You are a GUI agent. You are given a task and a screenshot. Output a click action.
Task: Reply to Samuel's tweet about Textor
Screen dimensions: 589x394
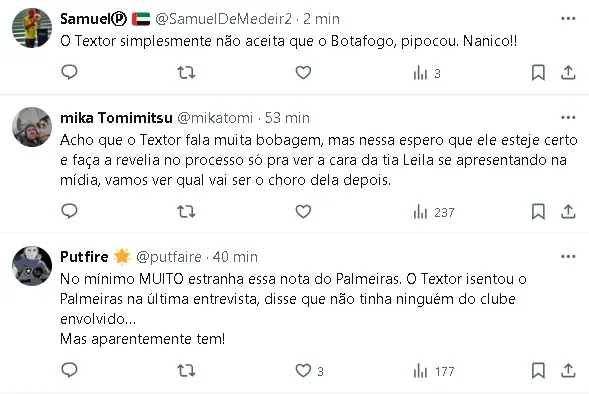tap(69, 72)
